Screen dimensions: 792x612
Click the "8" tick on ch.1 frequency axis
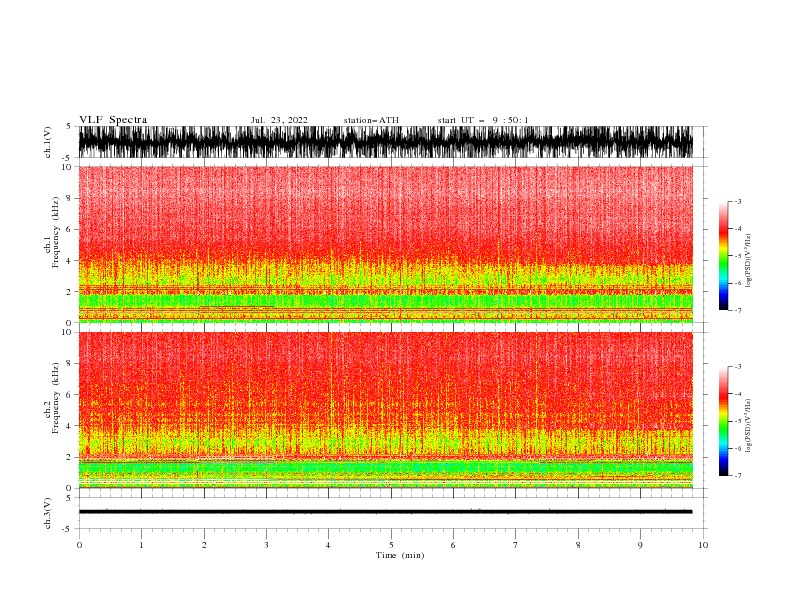(69, 198)
